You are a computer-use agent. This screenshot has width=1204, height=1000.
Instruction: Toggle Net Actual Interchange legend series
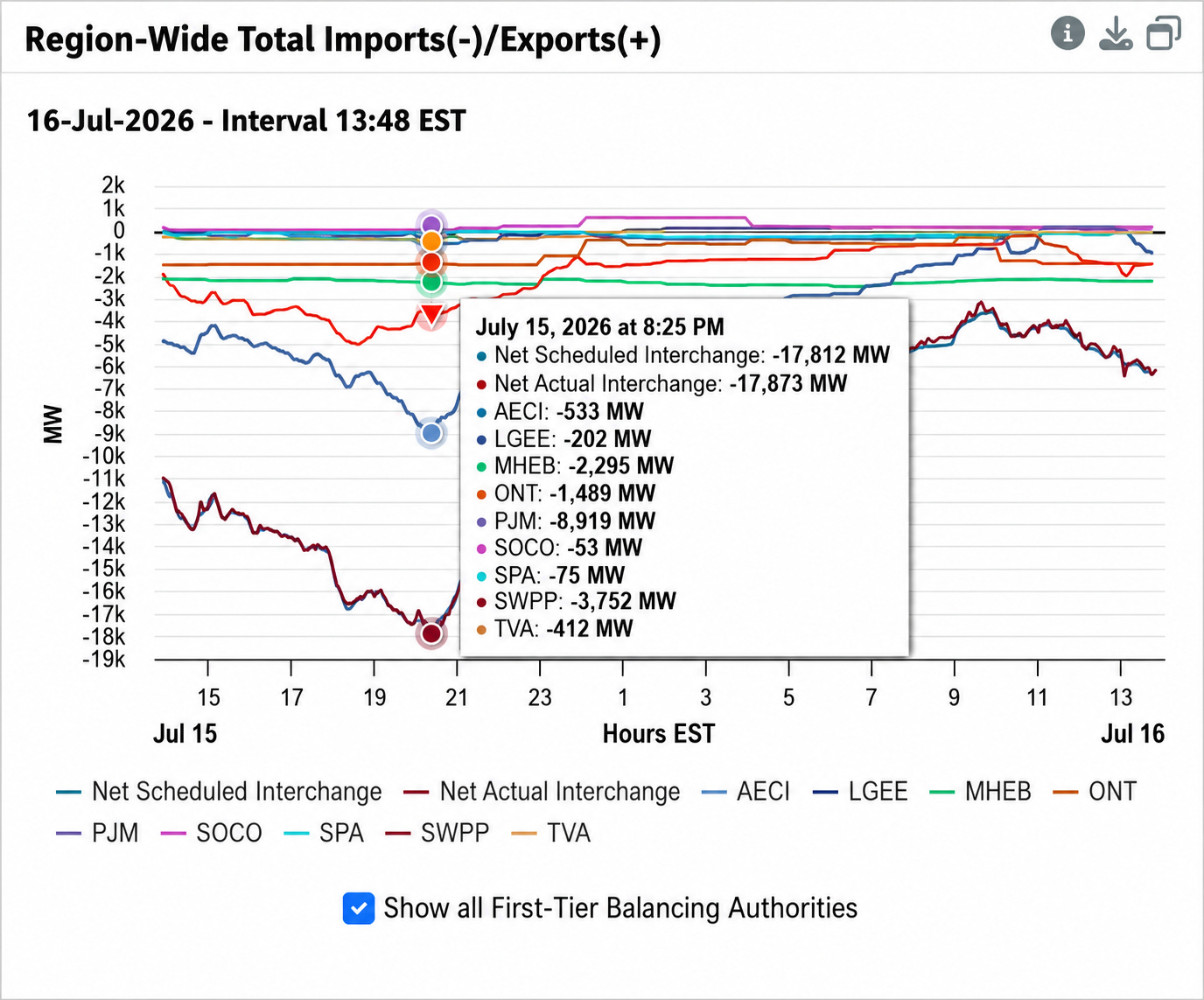coord(542,792)
